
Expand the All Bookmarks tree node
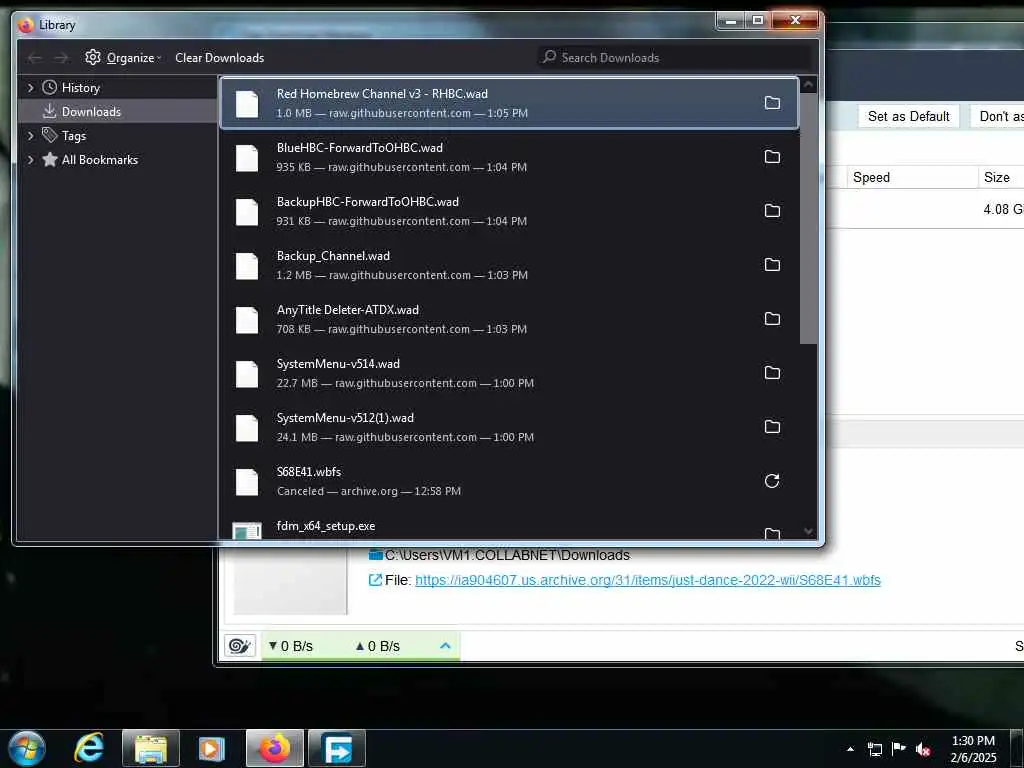(x=31, y=159)
